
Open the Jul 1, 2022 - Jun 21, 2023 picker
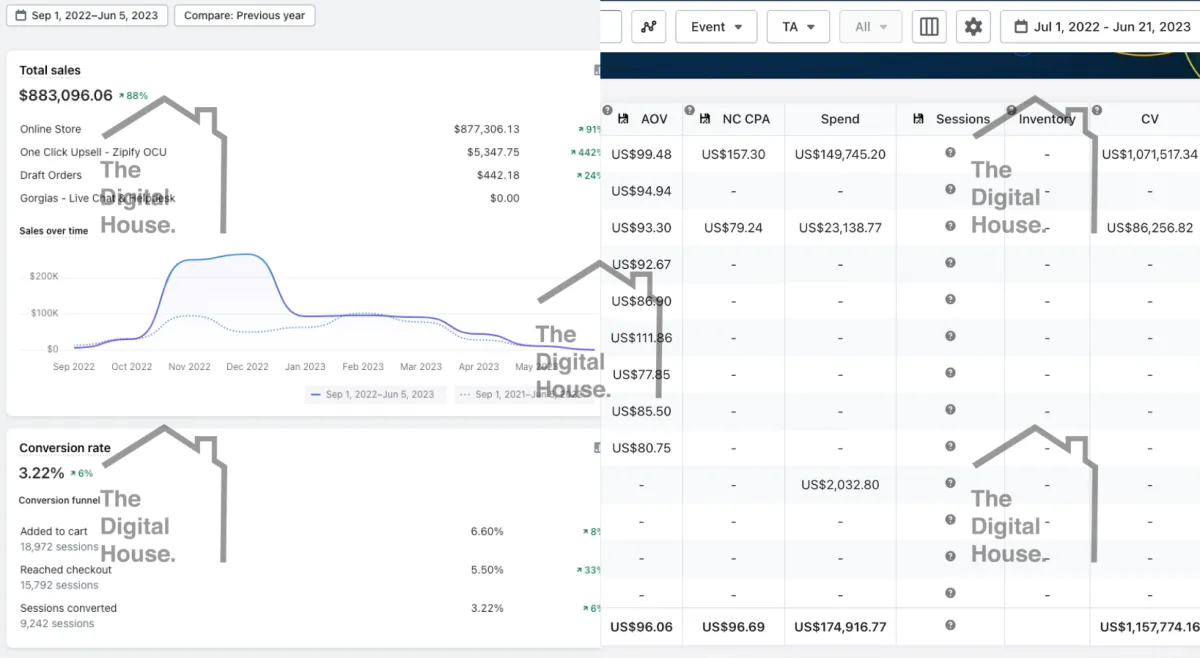coord(1100,27)
